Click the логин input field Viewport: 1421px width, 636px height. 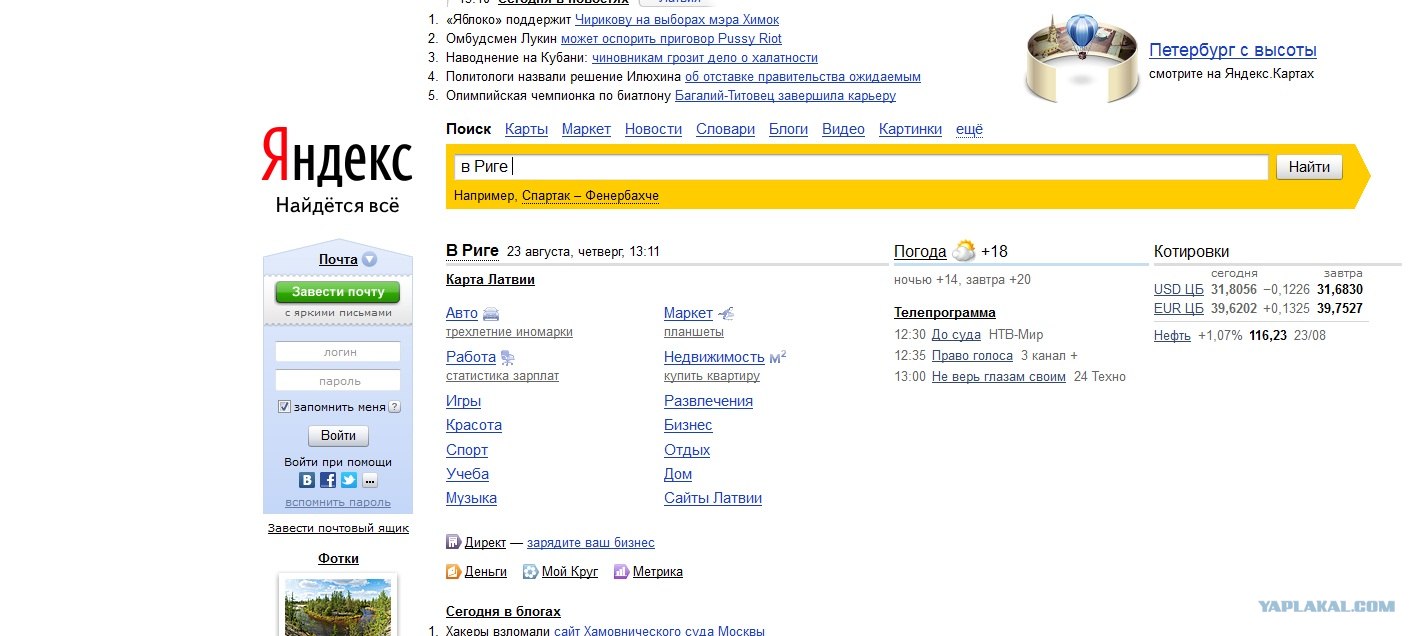[x=338, y=352]
